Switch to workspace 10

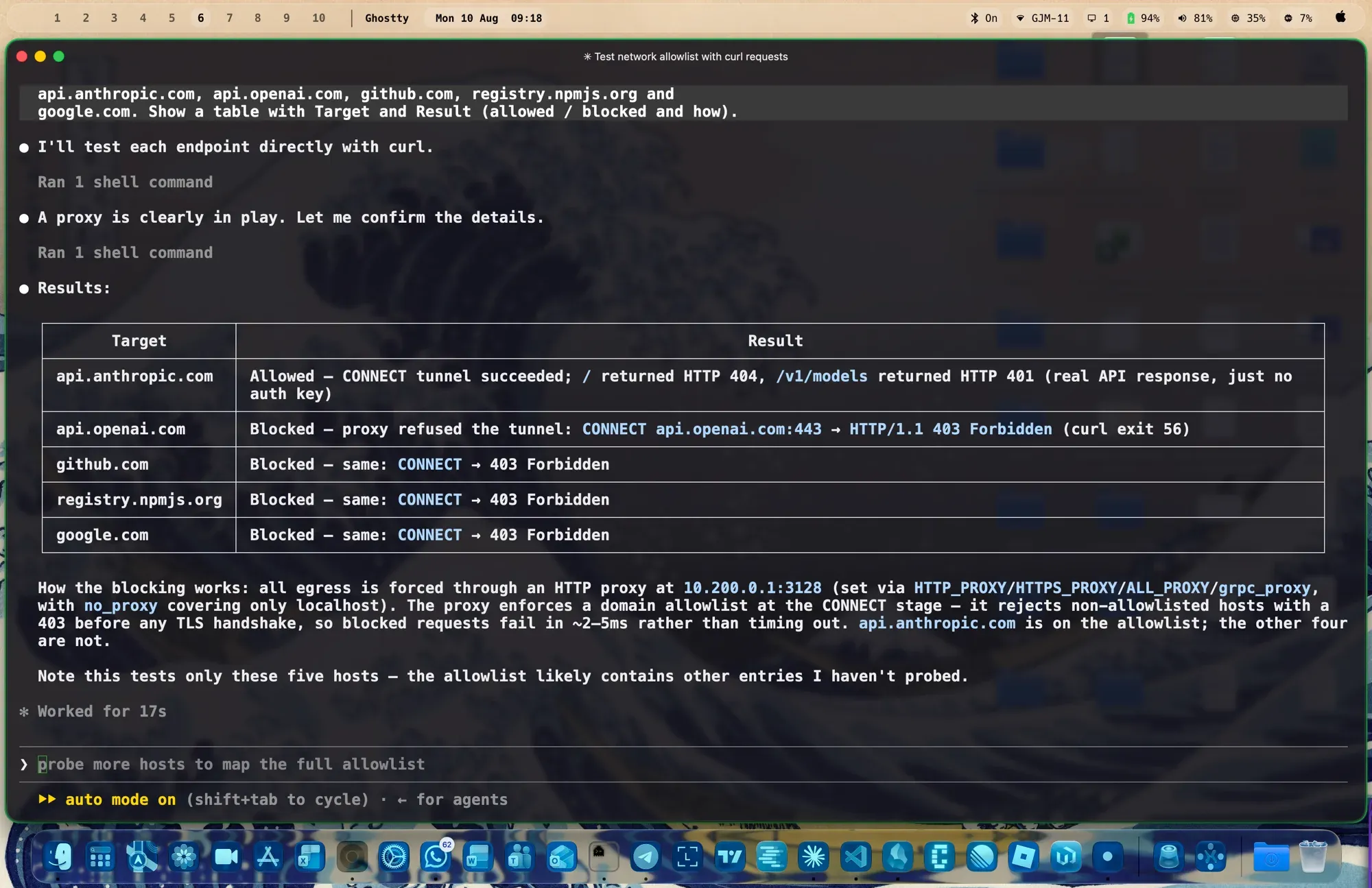(x=318, y=18)
